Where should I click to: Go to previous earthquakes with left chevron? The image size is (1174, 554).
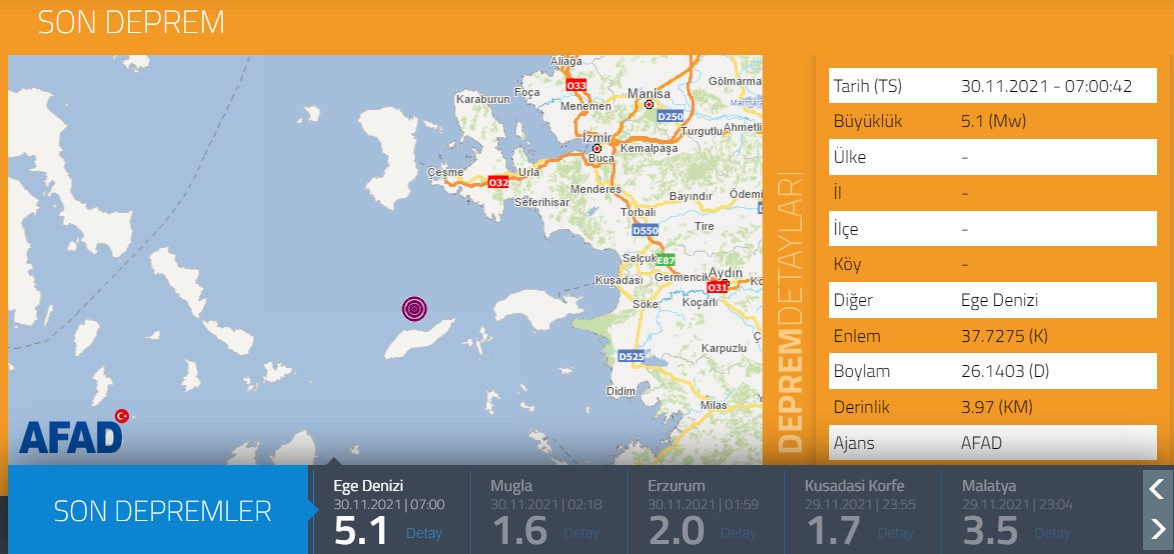pos(1157,490)
